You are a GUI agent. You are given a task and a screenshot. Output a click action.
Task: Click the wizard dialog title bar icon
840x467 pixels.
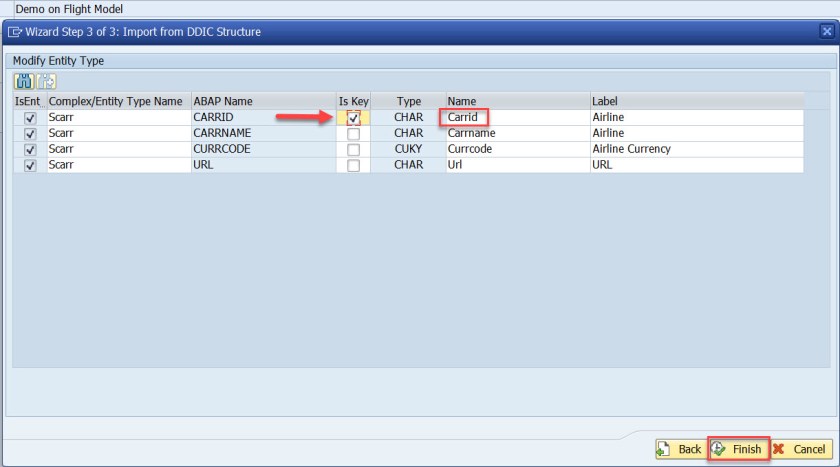click(14, 32)
